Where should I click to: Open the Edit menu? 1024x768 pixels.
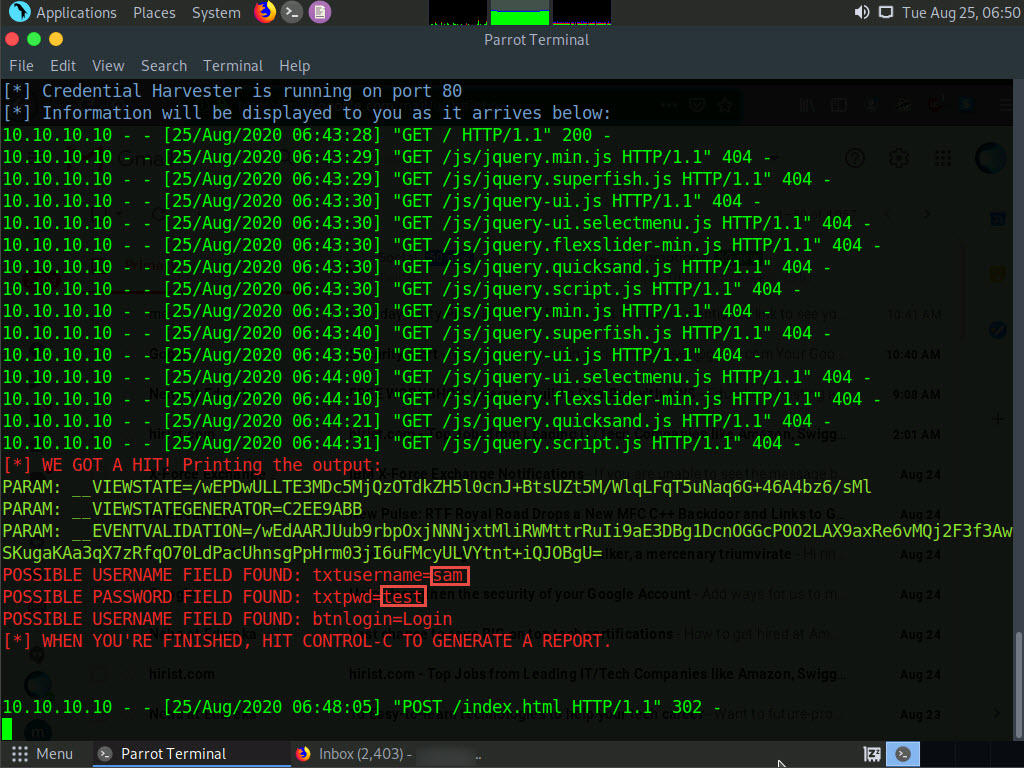tap(63, 66)
